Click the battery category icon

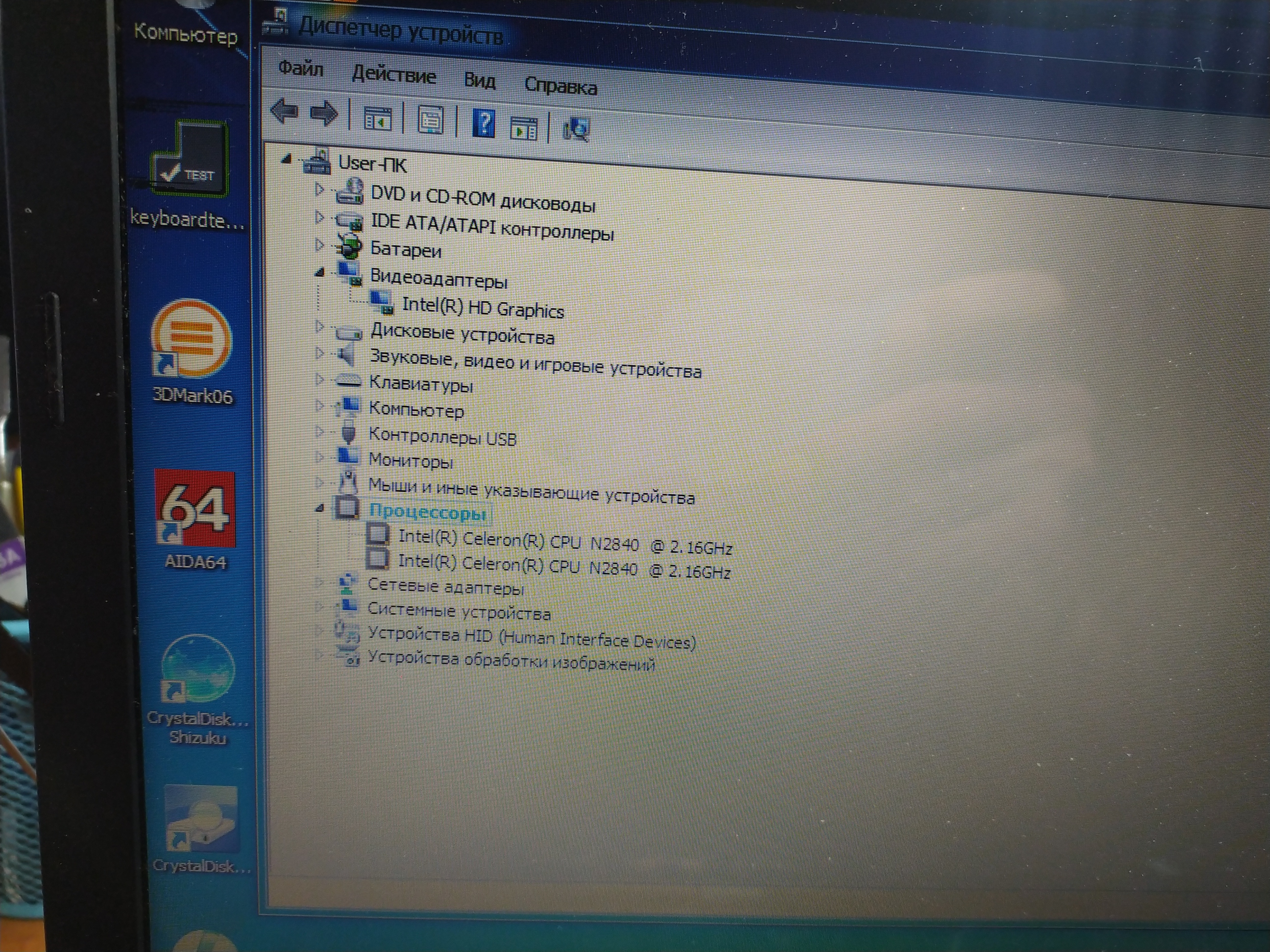point(348,246)
